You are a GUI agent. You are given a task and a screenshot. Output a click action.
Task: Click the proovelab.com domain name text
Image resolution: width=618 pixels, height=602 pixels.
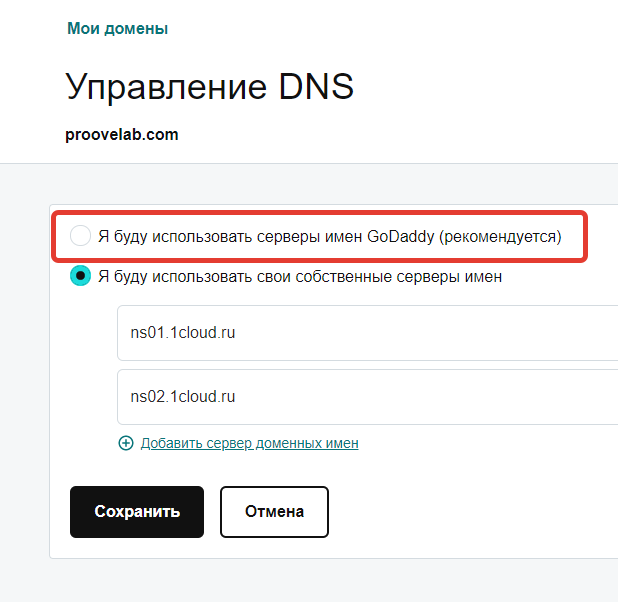[122, 134]
